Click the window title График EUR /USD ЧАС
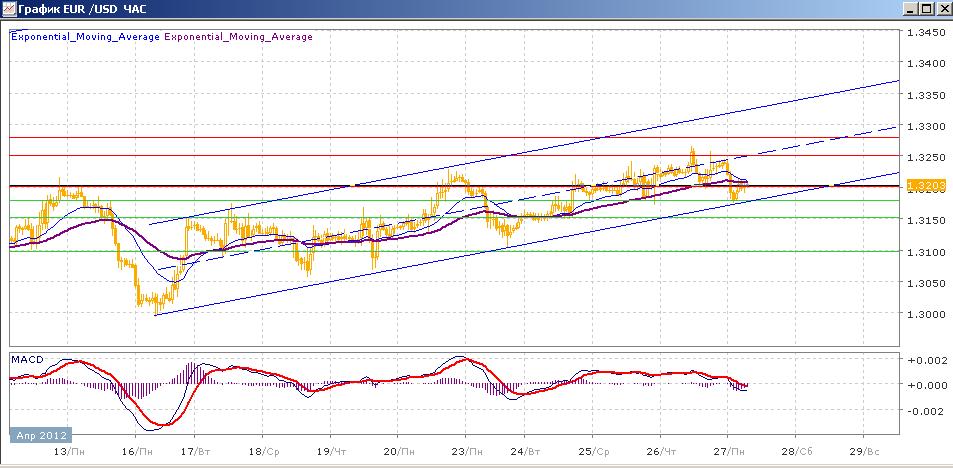 click(x=83, y=9)
